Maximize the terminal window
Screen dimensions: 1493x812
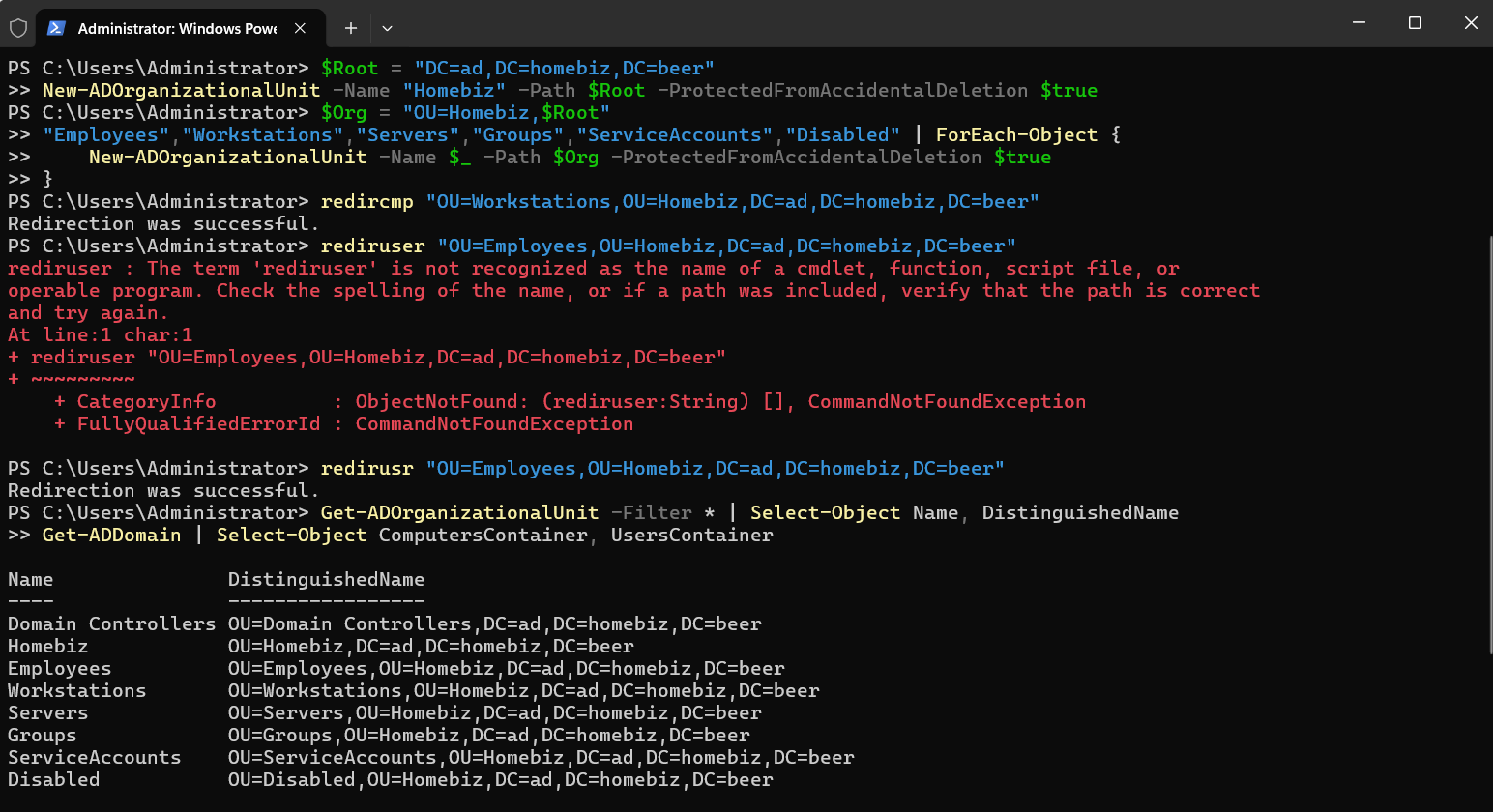[1415, 22]
